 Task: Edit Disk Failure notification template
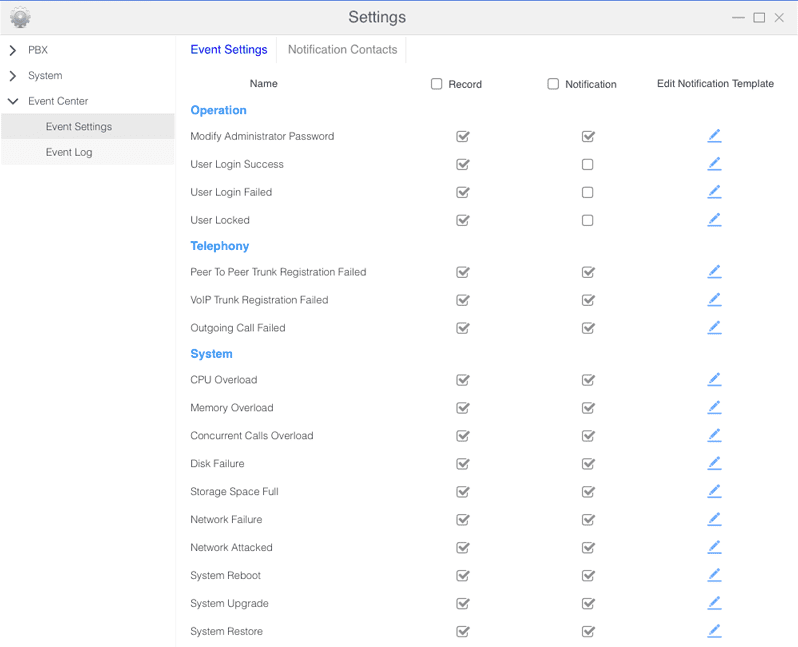pos(714,463)
